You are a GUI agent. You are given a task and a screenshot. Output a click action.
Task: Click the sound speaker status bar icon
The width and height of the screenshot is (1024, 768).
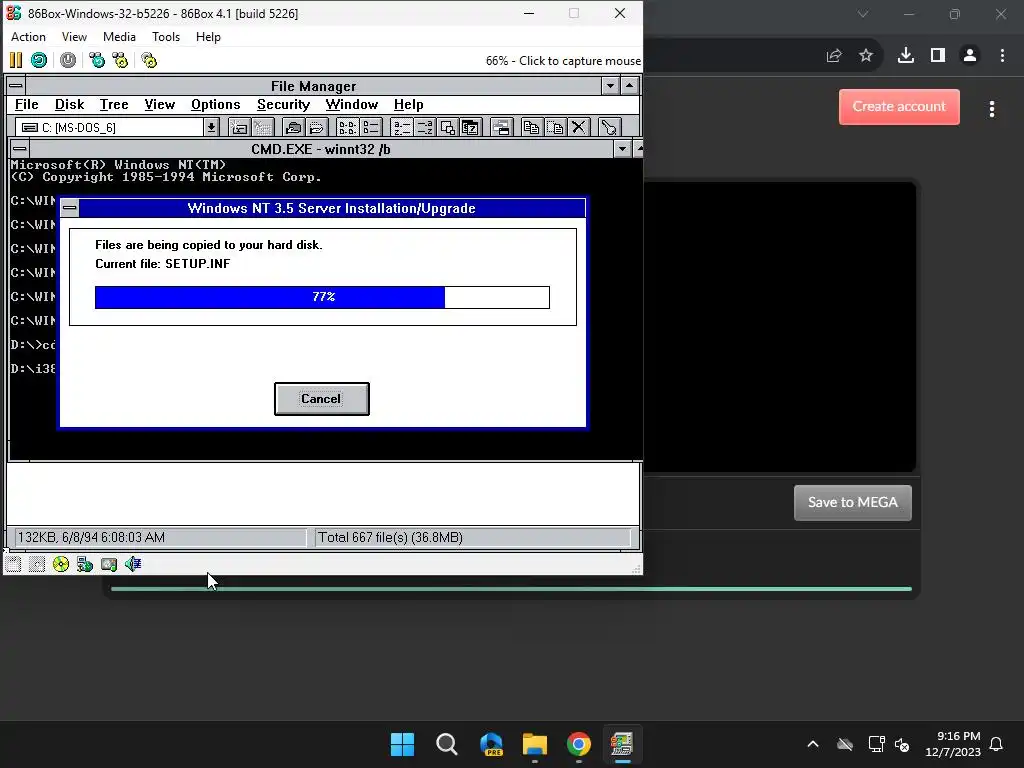click(133, 564)
